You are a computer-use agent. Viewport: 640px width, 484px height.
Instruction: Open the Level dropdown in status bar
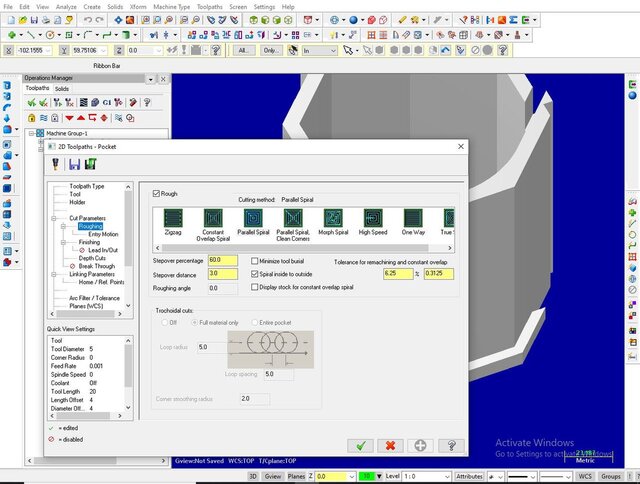click(447, 476)
